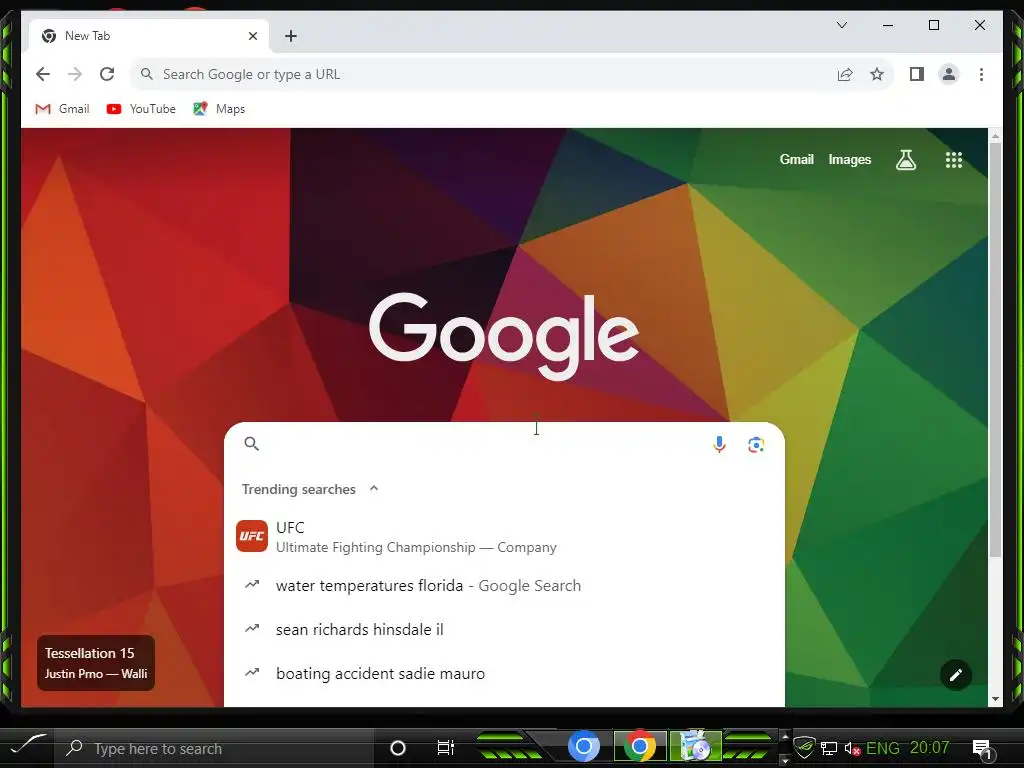Choose 'sean richards hinsdale il' suggestion
The width and height of the screenshot is (1024, 768).
pos(504,630)
